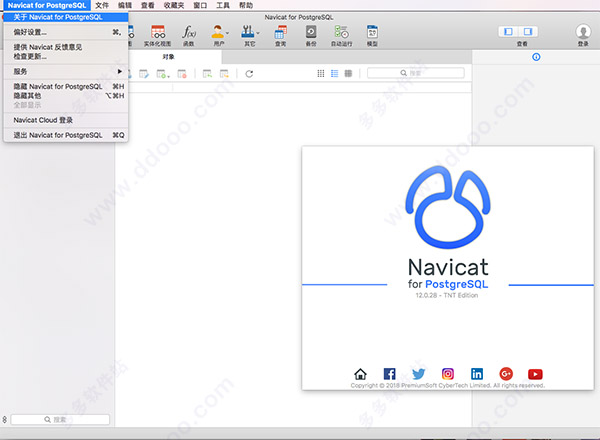This screenshot has width=600, height=440.
Task: Click the design table icon with pencil
Action: point(144,74)
